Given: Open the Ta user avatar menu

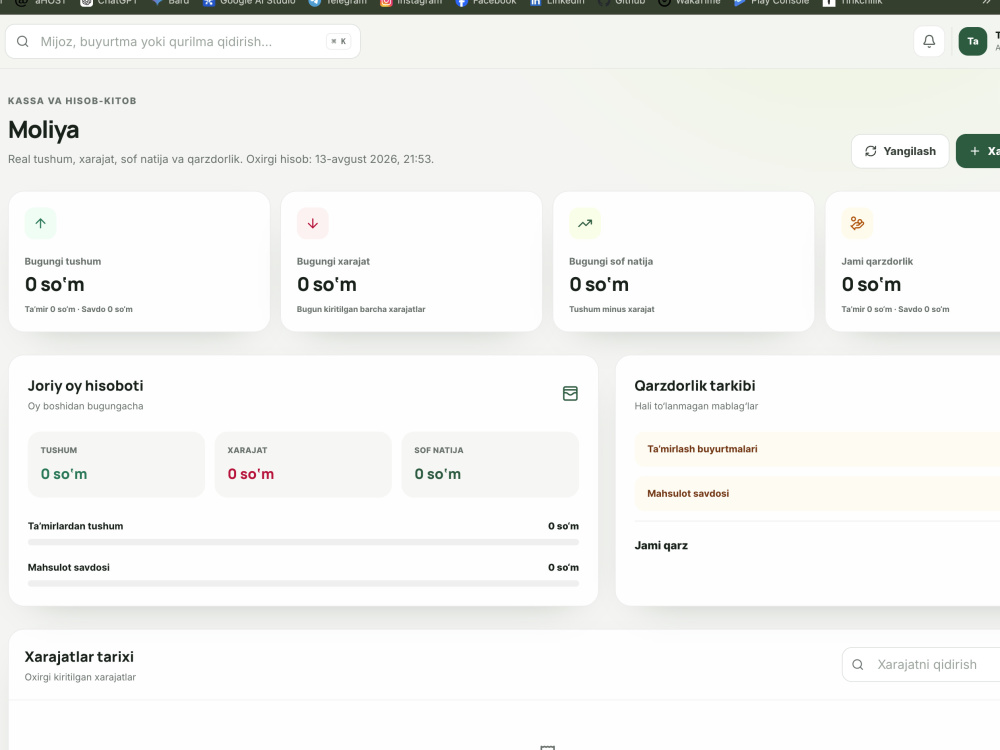Looking at the screenshot, I should pos(973,41).
